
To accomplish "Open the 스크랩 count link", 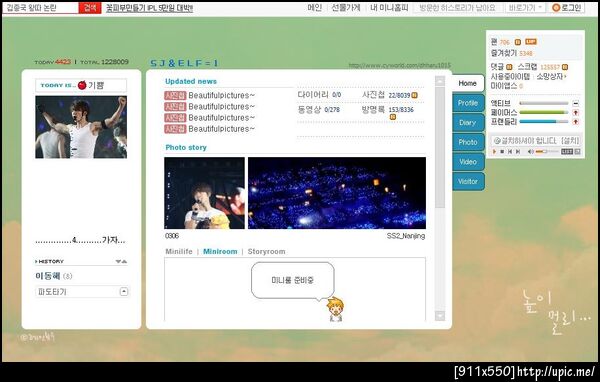I will [539, 67].
